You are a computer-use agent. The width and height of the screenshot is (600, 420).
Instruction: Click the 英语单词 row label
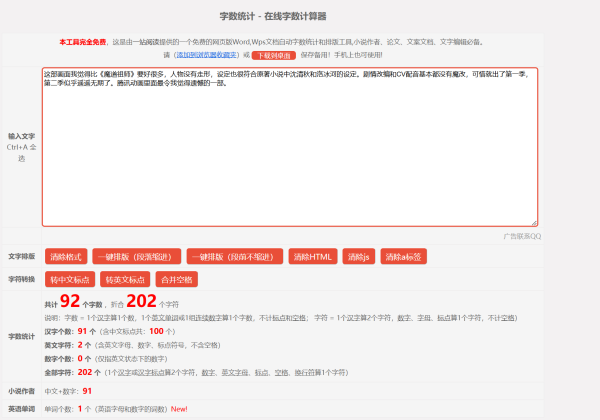[x=21, y=409]
